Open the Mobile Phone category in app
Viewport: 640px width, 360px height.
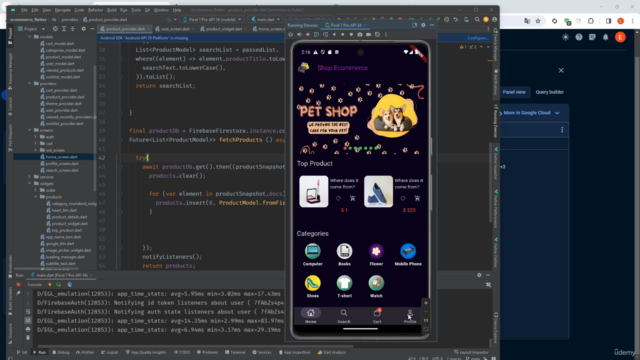tap(408, 254)
